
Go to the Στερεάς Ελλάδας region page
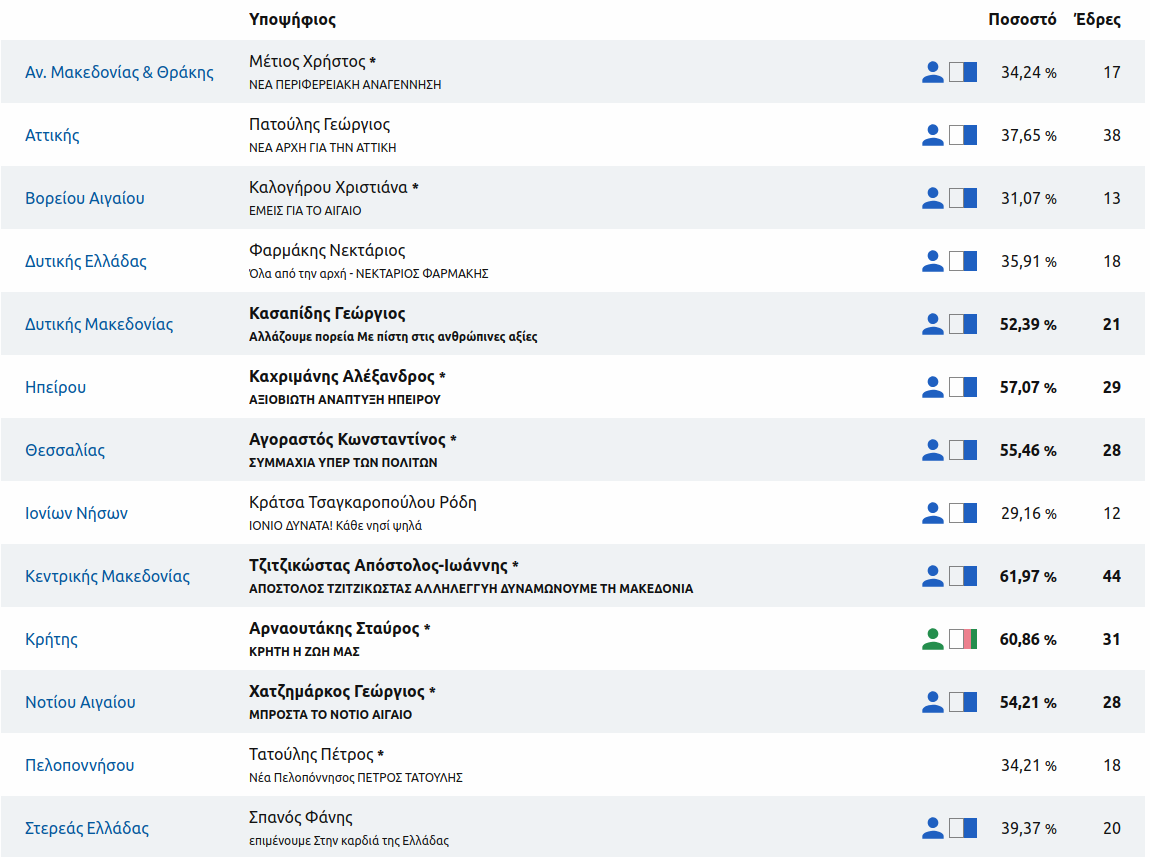pyautogui.click(x=87, y=828)
